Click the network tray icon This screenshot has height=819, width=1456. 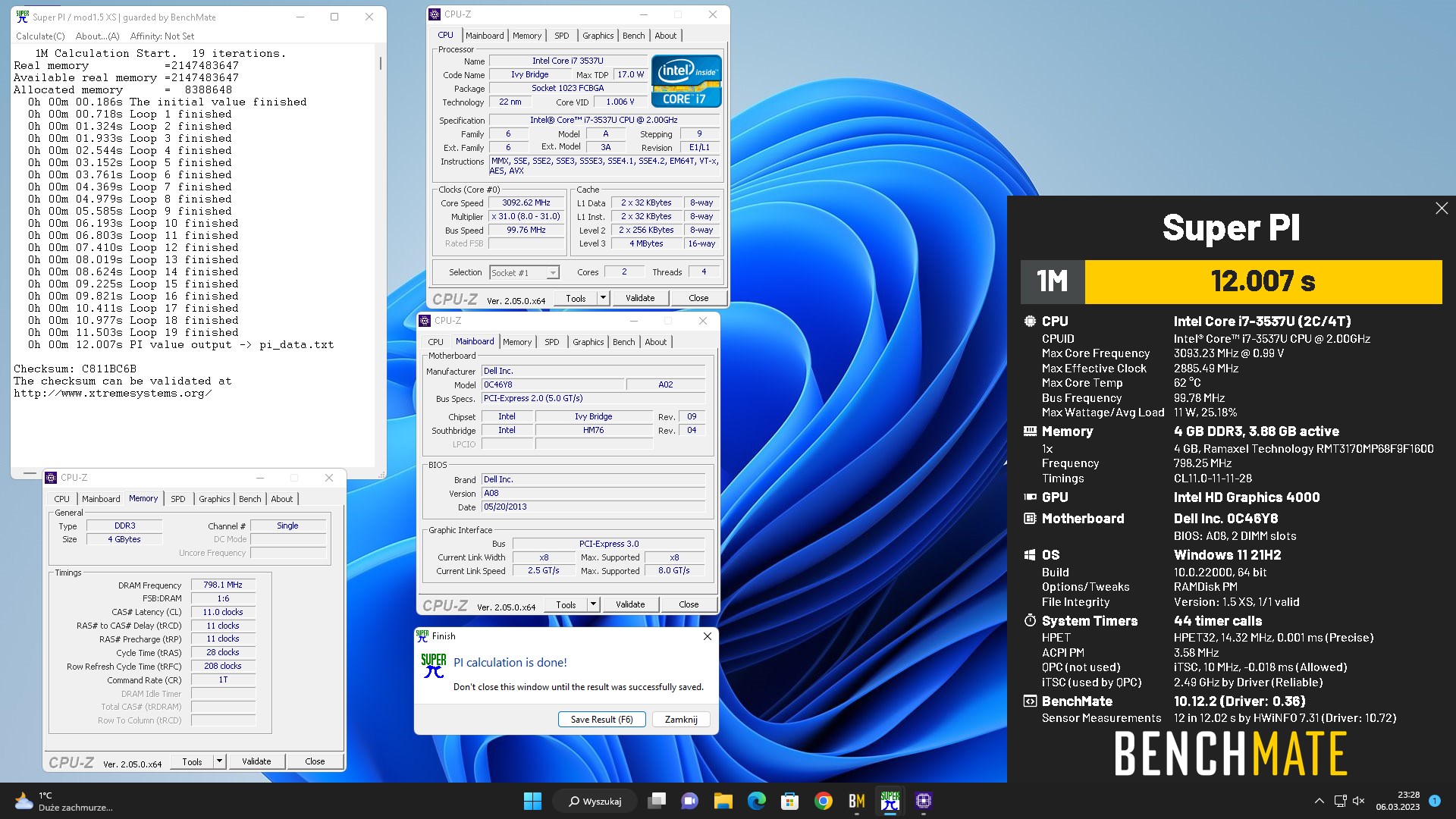coord(1340,801)
